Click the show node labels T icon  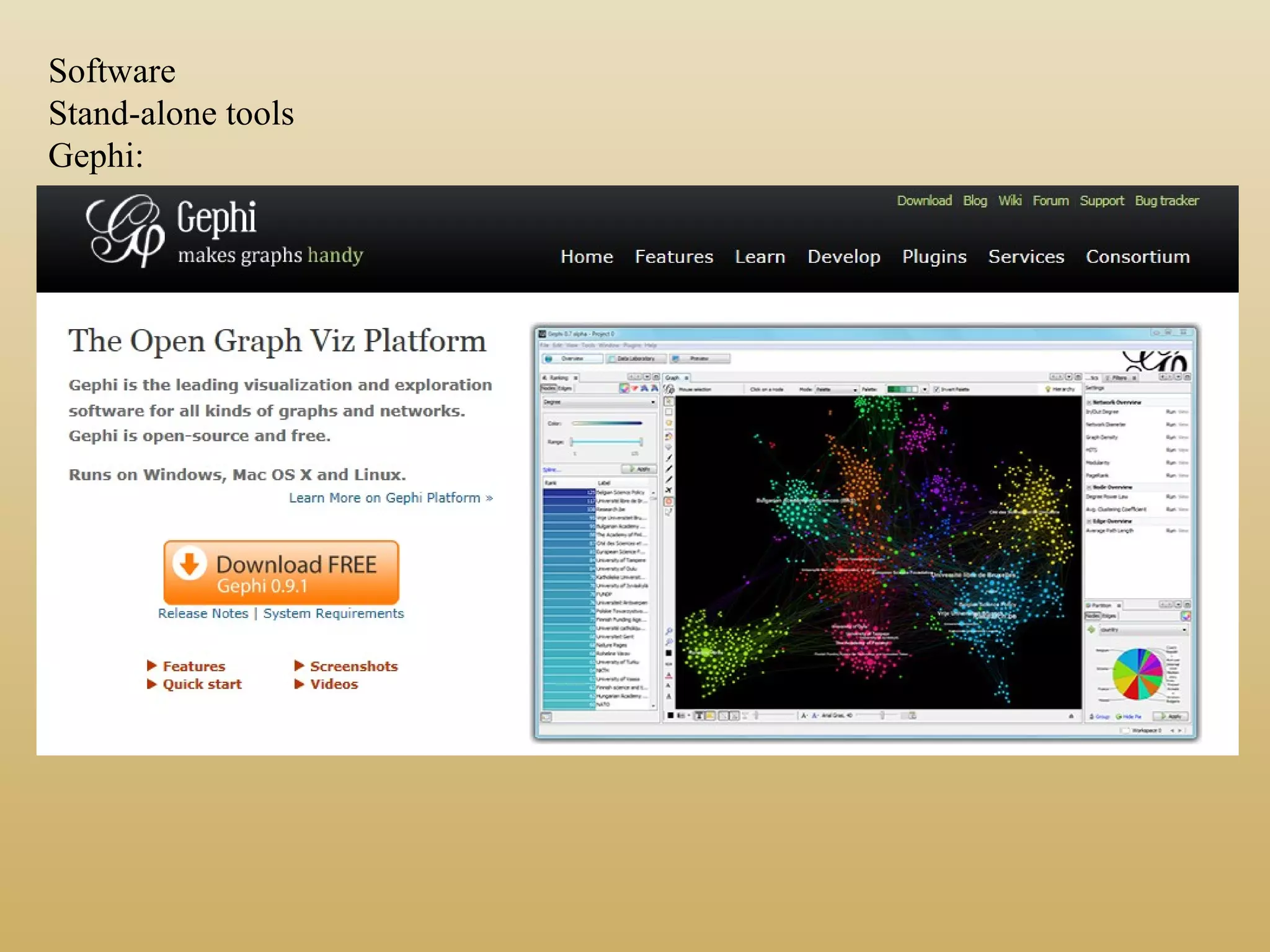click(699, 715)
